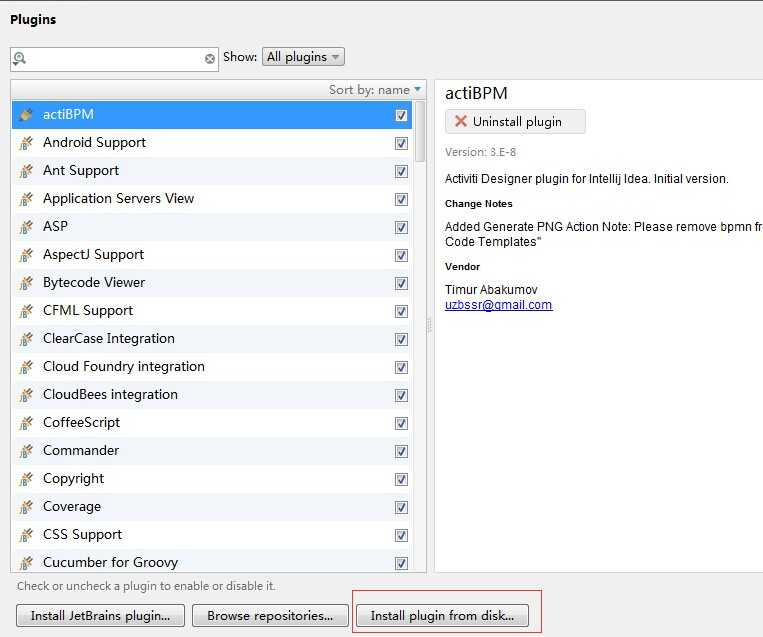Click the Copyright plugin icon
Screen dimensions: 763x637
[x=26, y=479]
